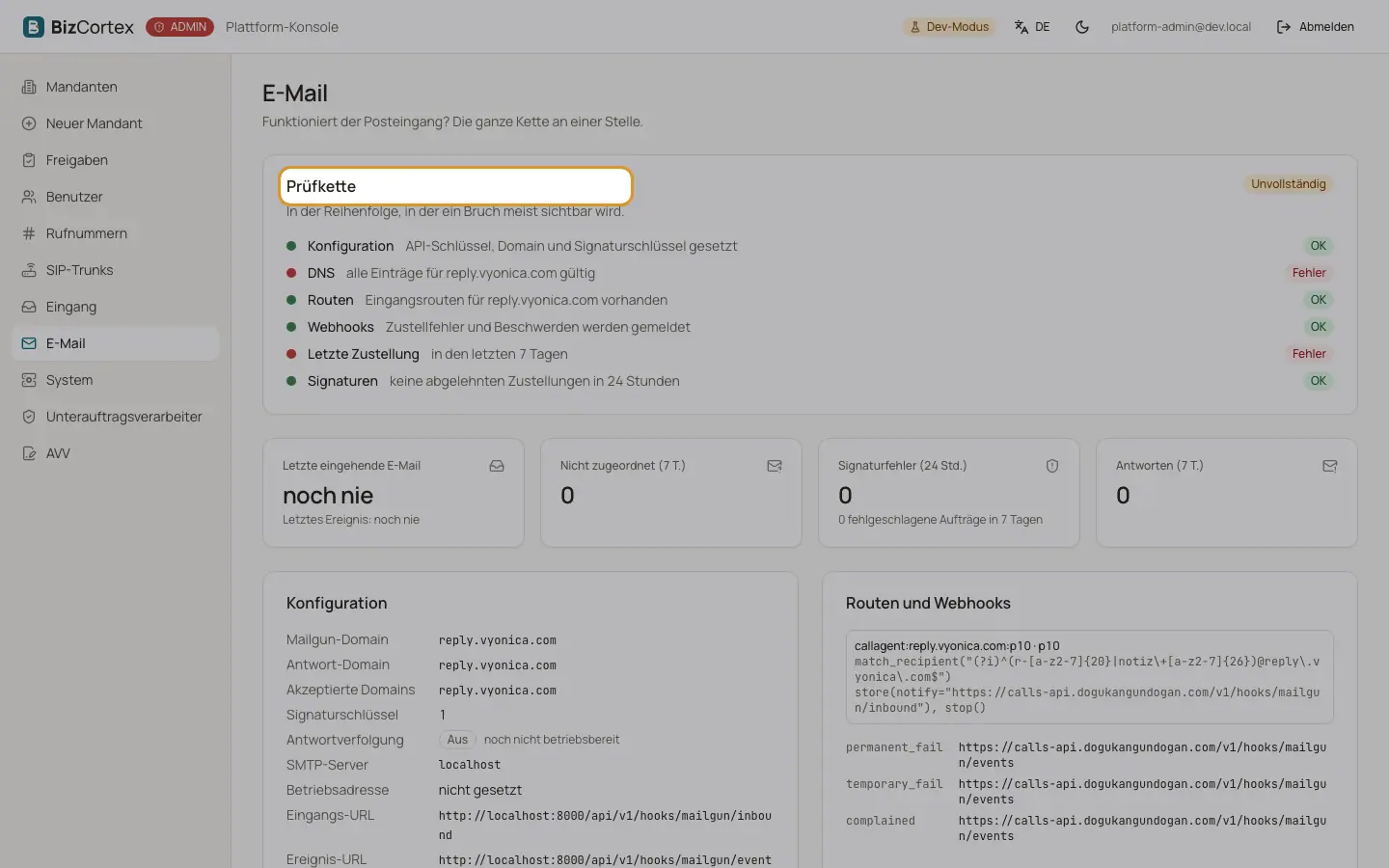The image size is (1389, 868).
Task: Click OK badge in the Signaturen row
Action: pyautogui.click(x=1319, y=381)
